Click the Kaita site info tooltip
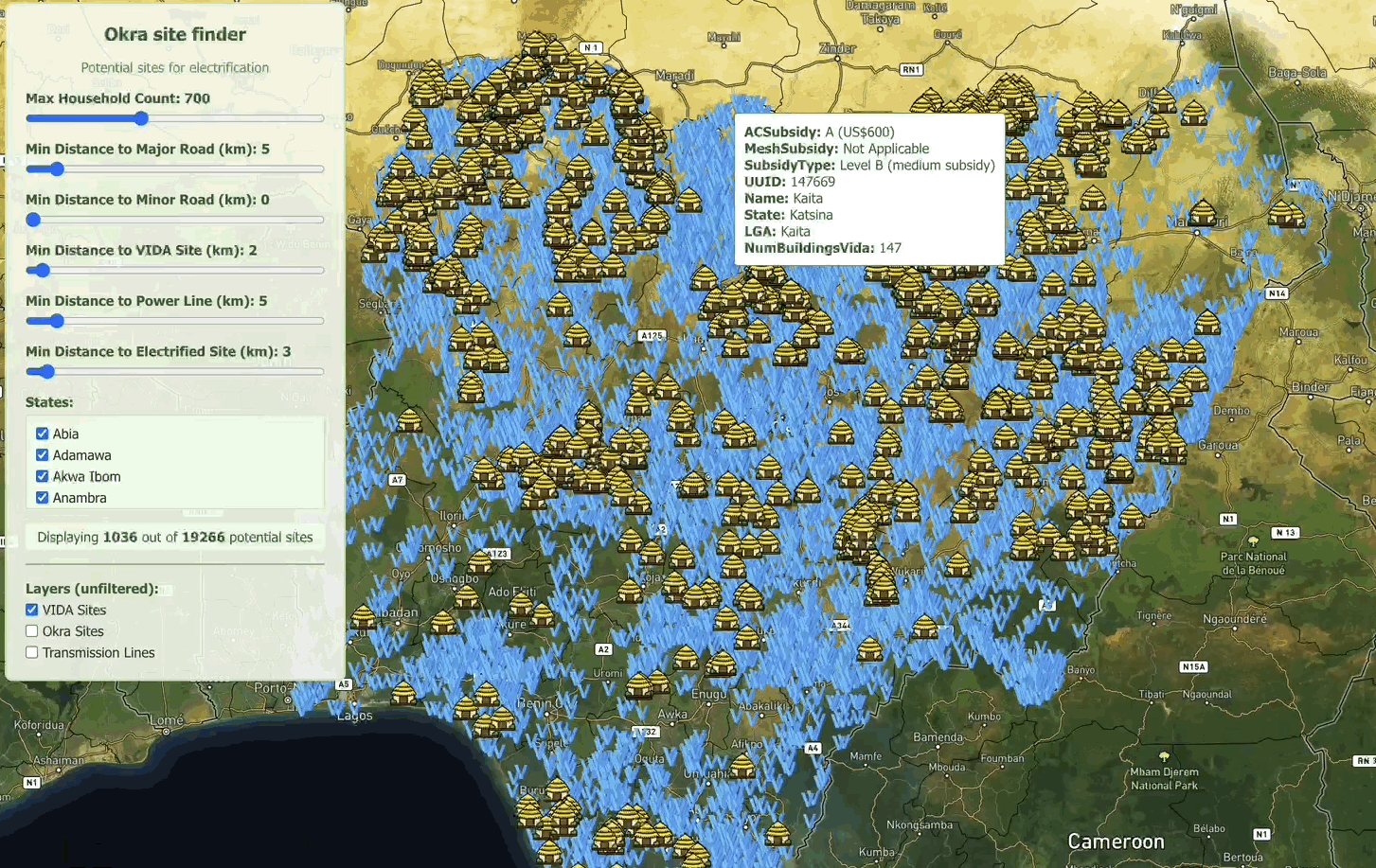 [868, 189]
